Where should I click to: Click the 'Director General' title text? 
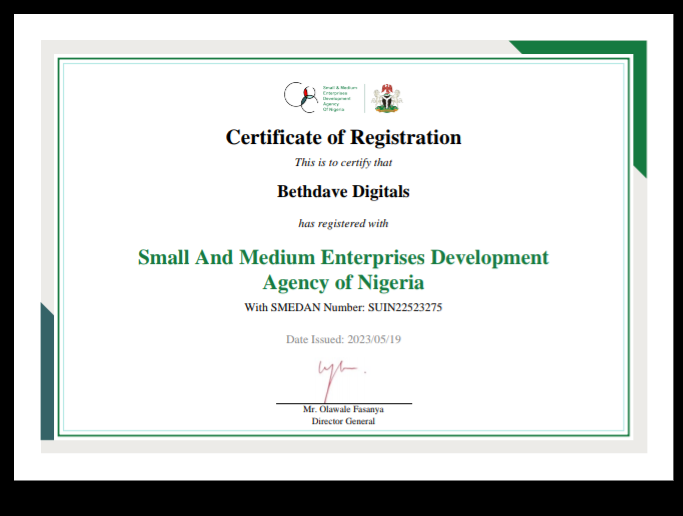[343, 421]
